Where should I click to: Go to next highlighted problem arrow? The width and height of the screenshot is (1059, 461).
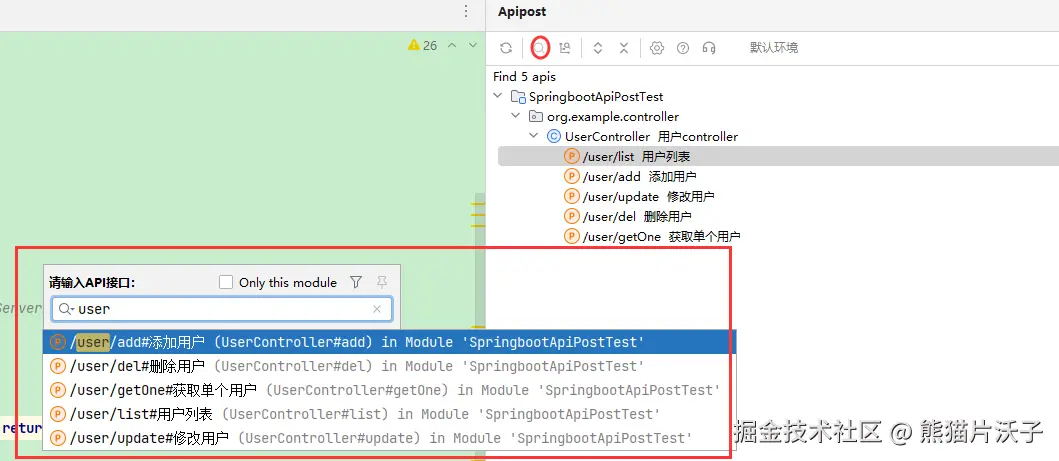click(x=473, y=45)
